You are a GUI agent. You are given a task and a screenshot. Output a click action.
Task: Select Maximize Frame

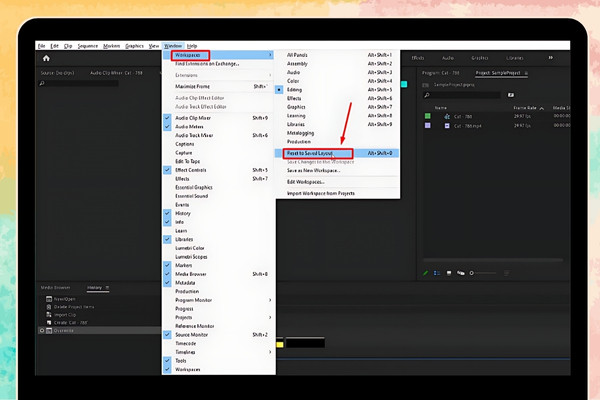218,87
